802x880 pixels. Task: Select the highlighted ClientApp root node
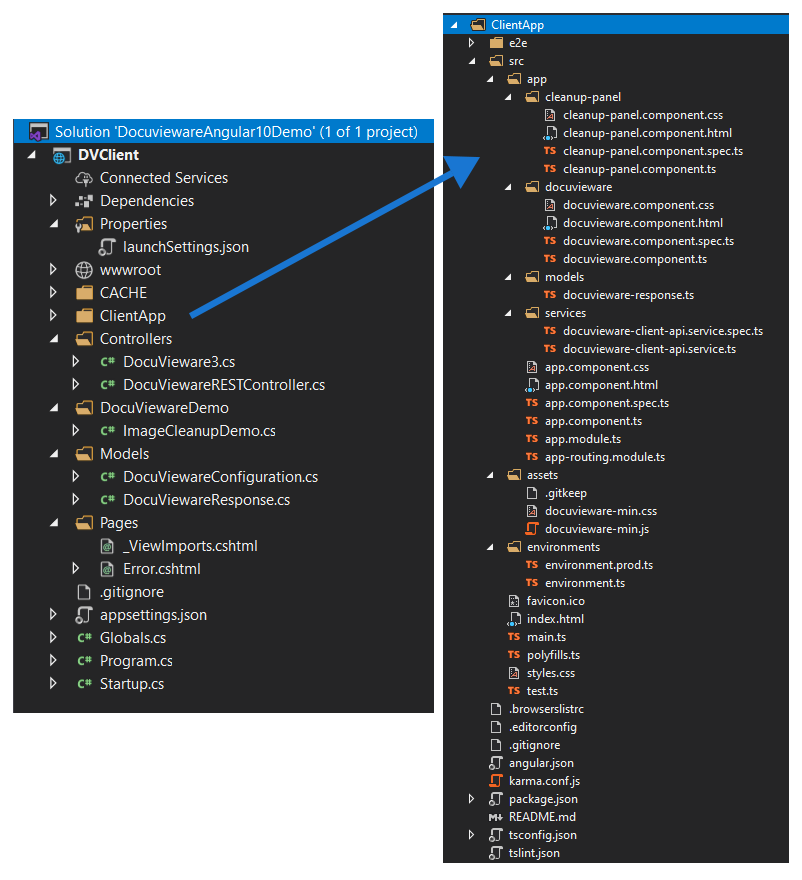616,25
